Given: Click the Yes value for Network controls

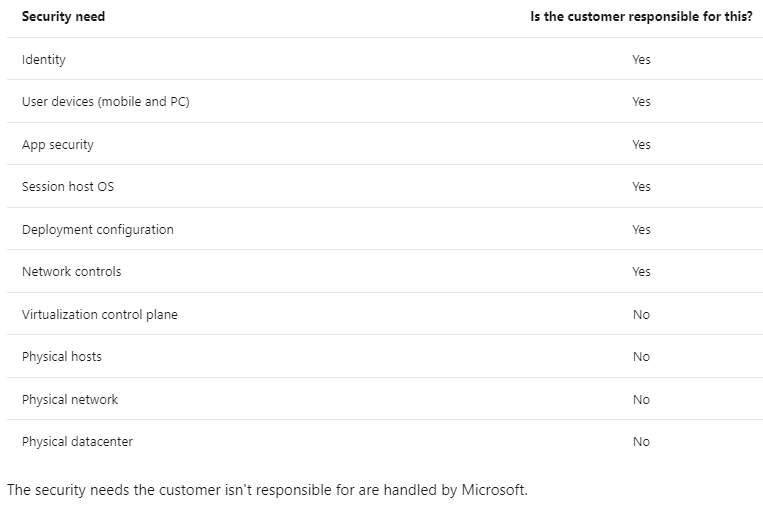Looking at the screenshot, I should (641, 272).
